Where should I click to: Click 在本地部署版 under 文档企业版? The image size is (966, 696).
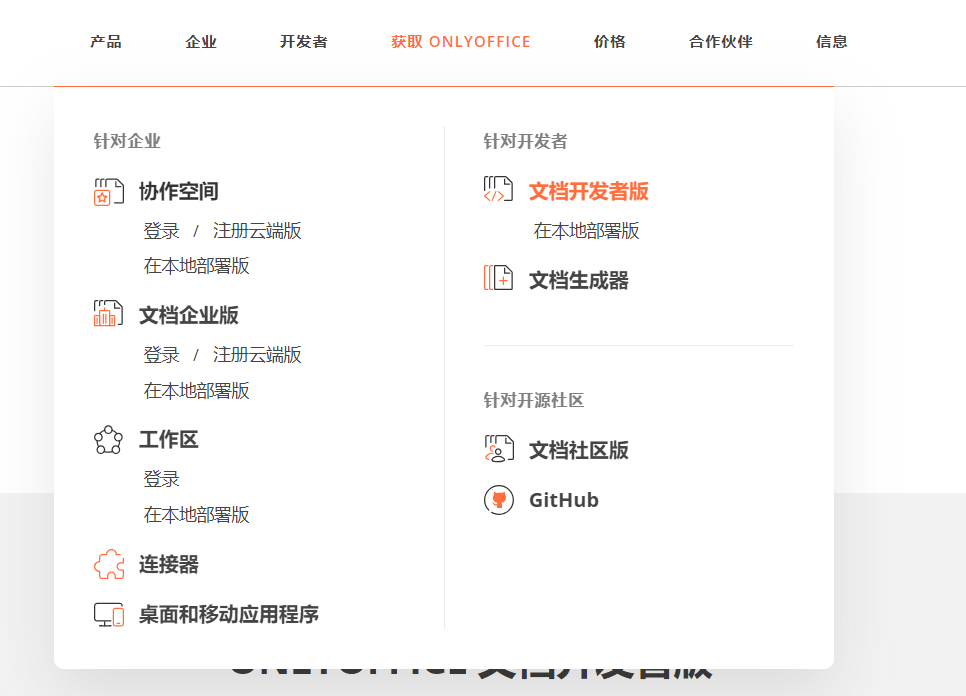click(197, 390)
